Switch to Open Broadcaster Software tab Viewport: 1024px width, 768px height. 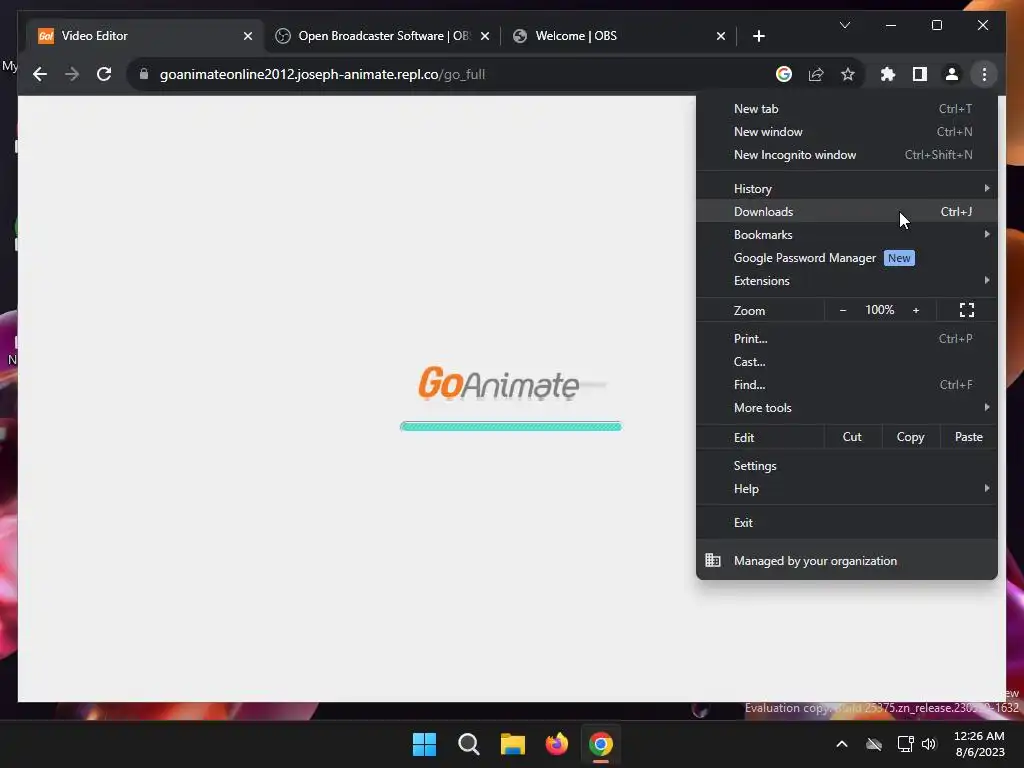[384, 36]
